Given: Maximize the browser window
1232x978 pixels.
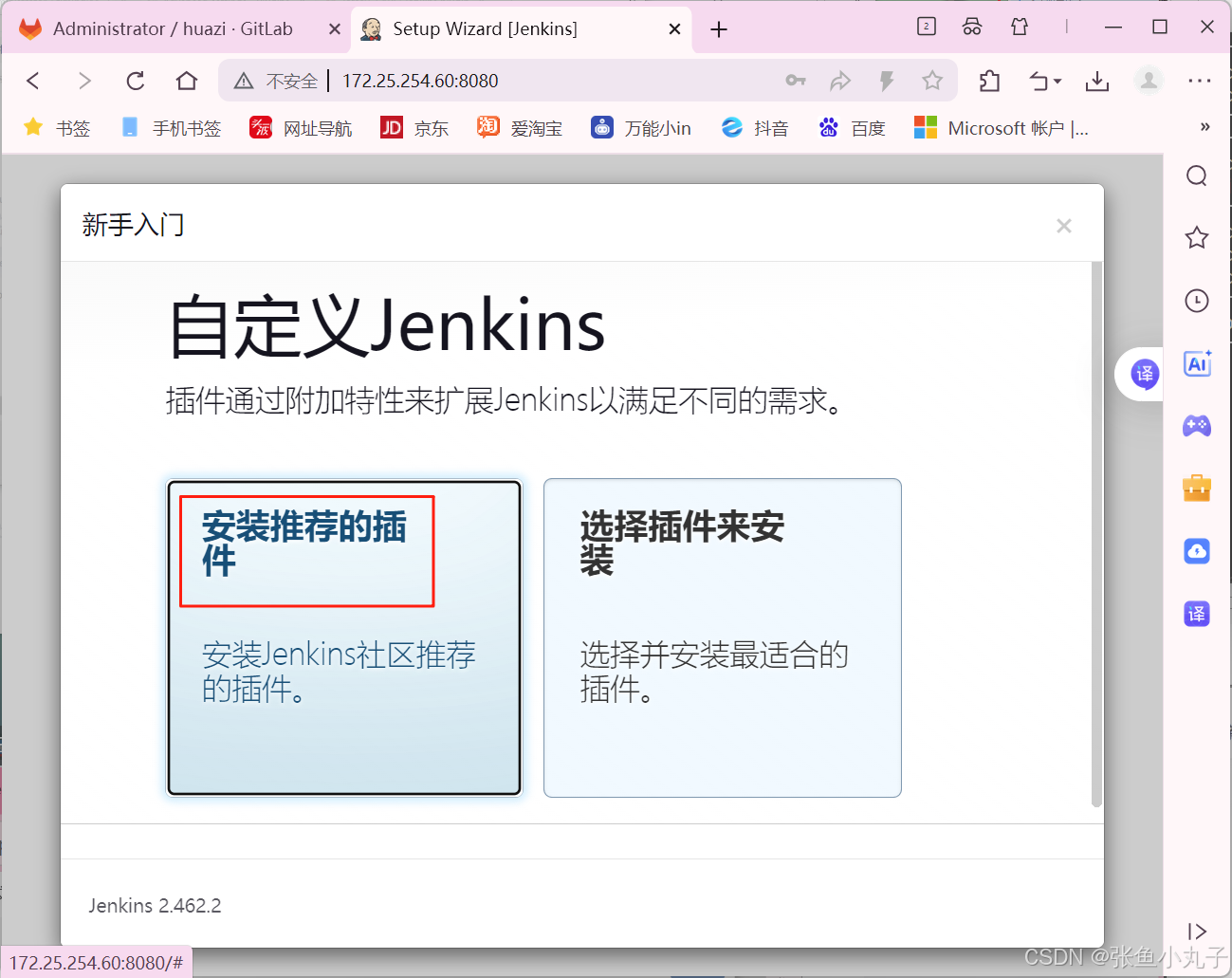Looking at the screenshot, I should [x=1159, y=27].
